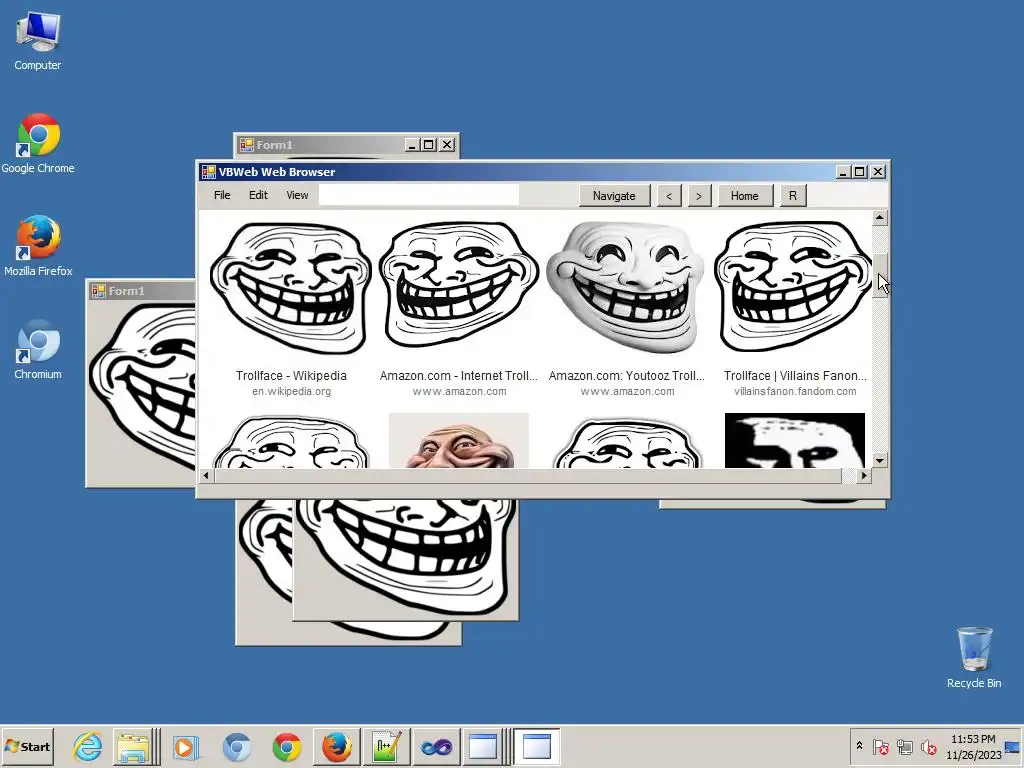Open the Edit menu in VBWeb
Screen dimensions: 1024x768
pyautogui.click(x=258, y=195)
